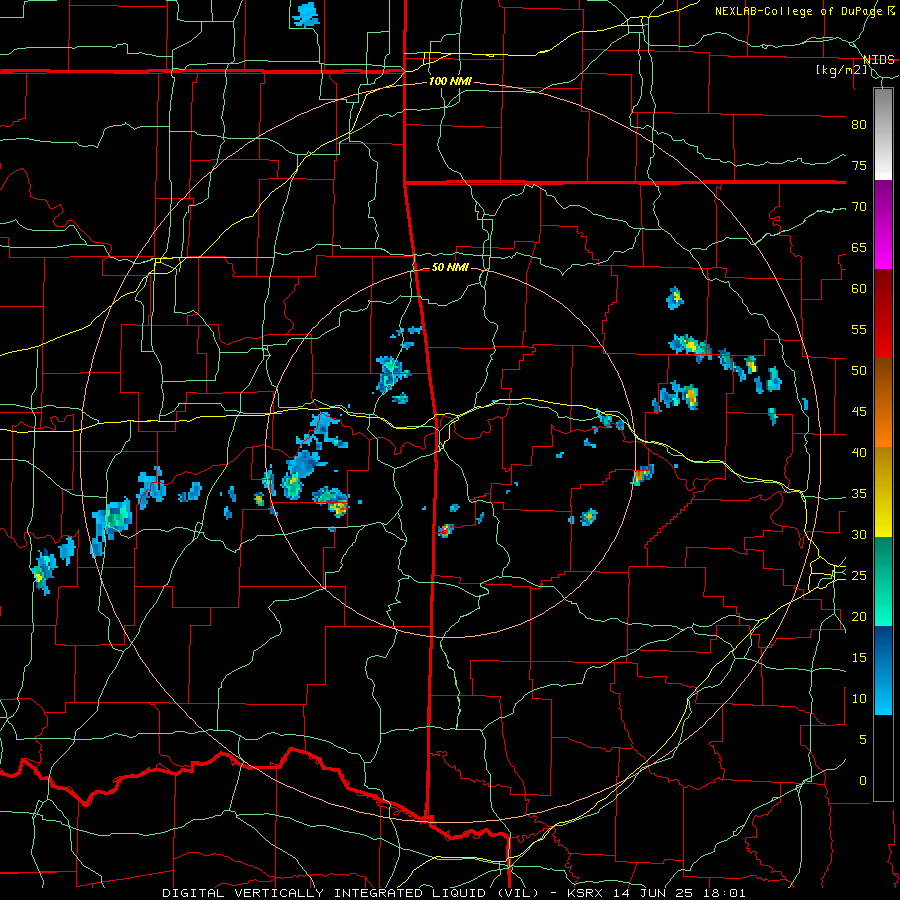
Task: Click the NIDS label above the scale
Action: (x=878, y=59)
